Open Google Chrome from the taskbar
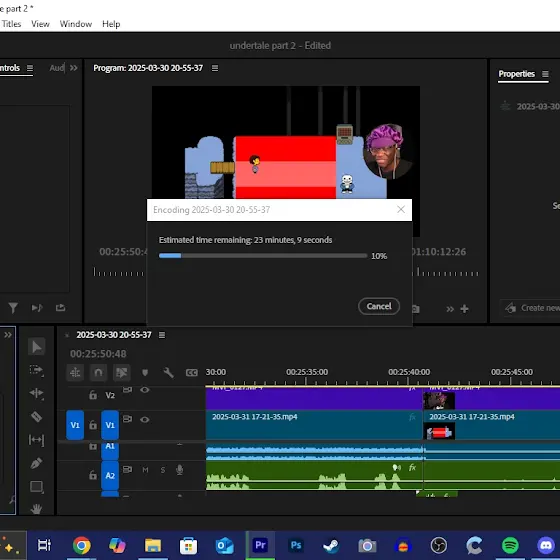The image size is (560, 560). click(81, 545)
